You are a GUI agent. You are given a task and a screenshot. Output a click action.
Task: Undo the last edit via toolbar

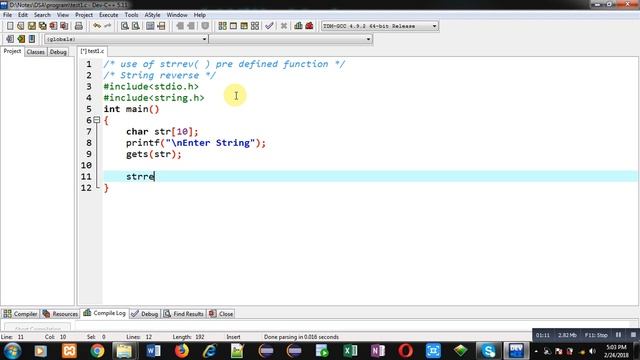point(97,26)
